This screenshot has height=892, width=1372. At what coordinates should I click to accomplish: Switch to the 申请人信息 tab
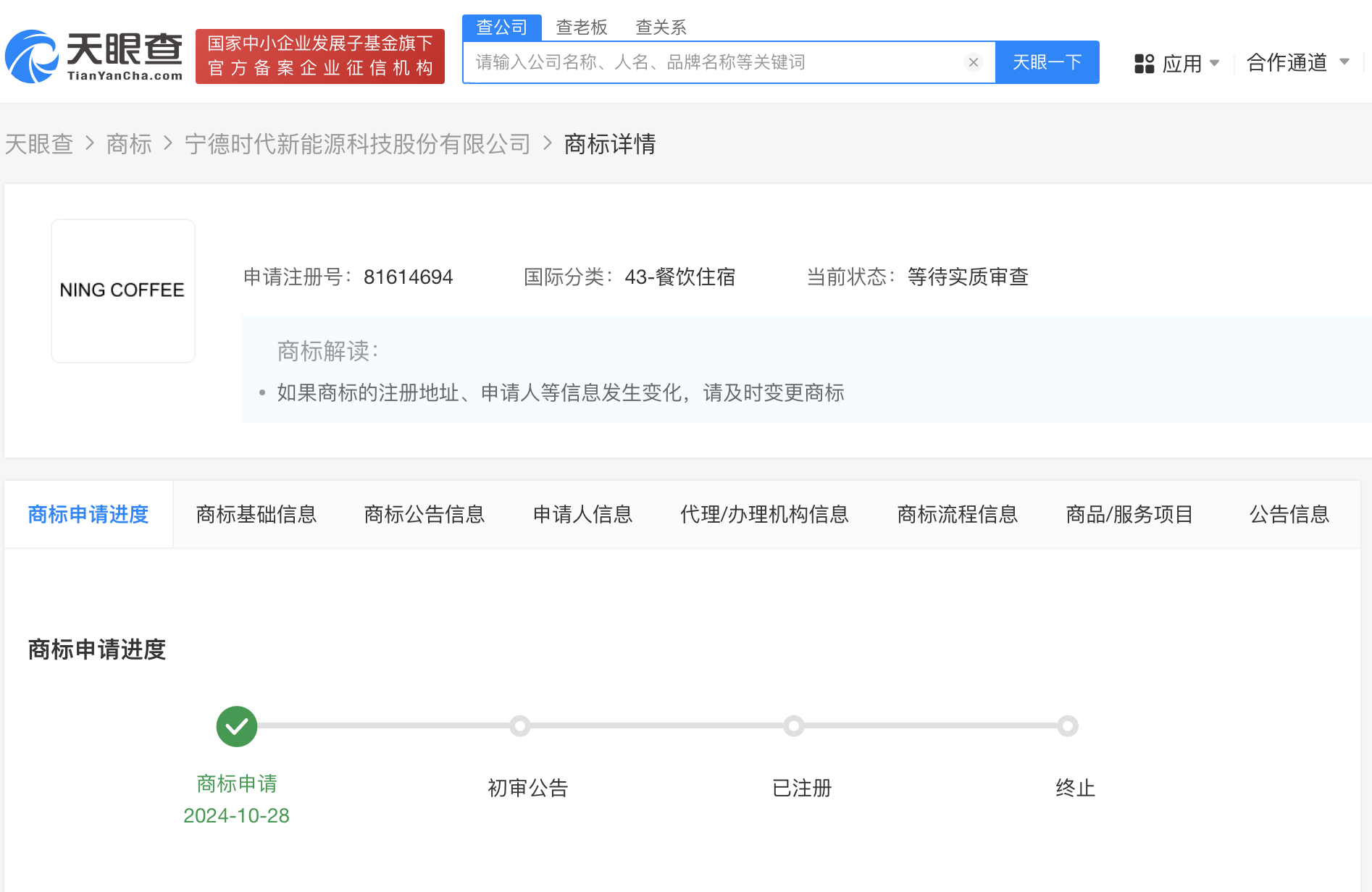tap(583, 515)
